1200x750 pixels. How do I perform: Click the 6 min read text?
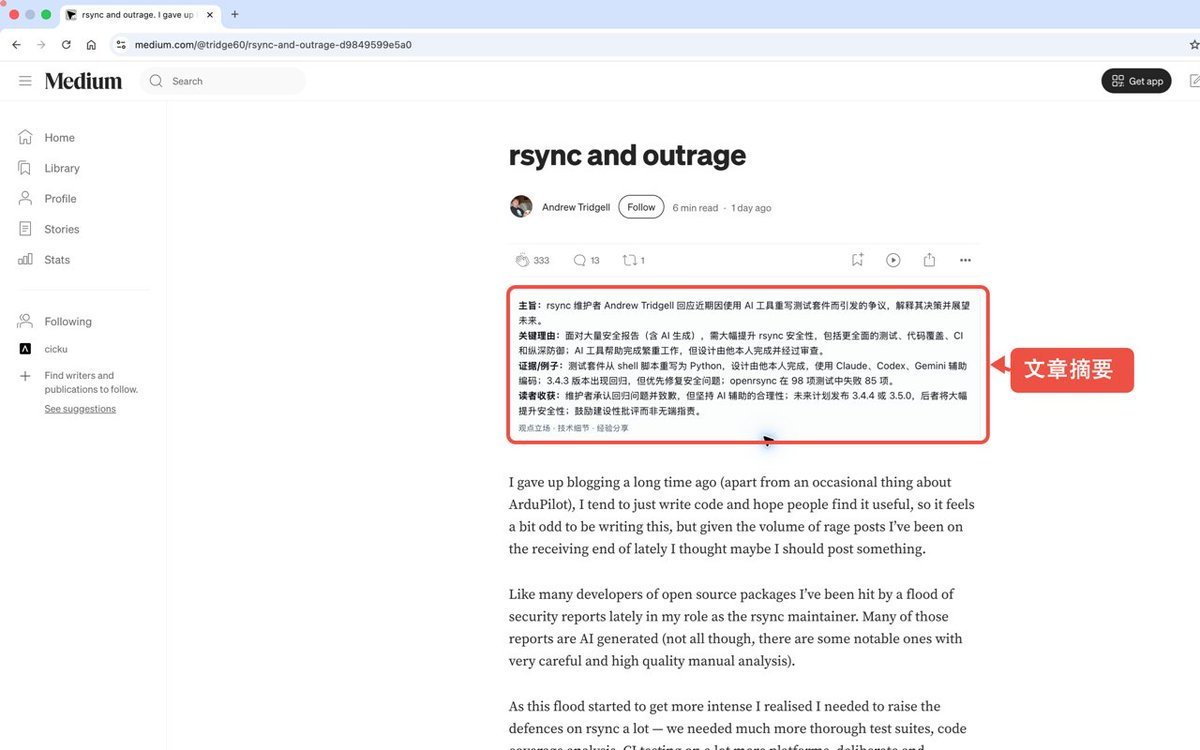[x=695, y=208]
